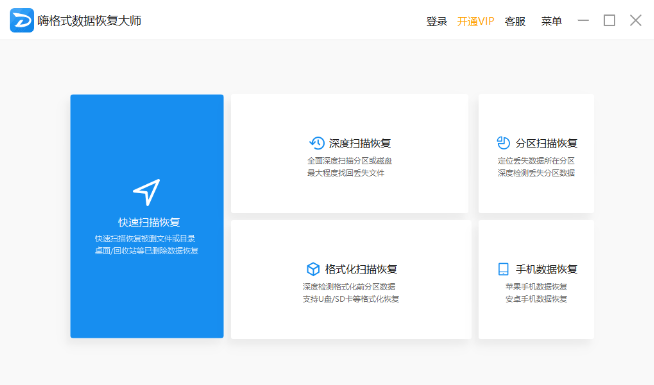Click the blue app logo icon
Screen dimensions: 654x385
[x=22, y=20]
